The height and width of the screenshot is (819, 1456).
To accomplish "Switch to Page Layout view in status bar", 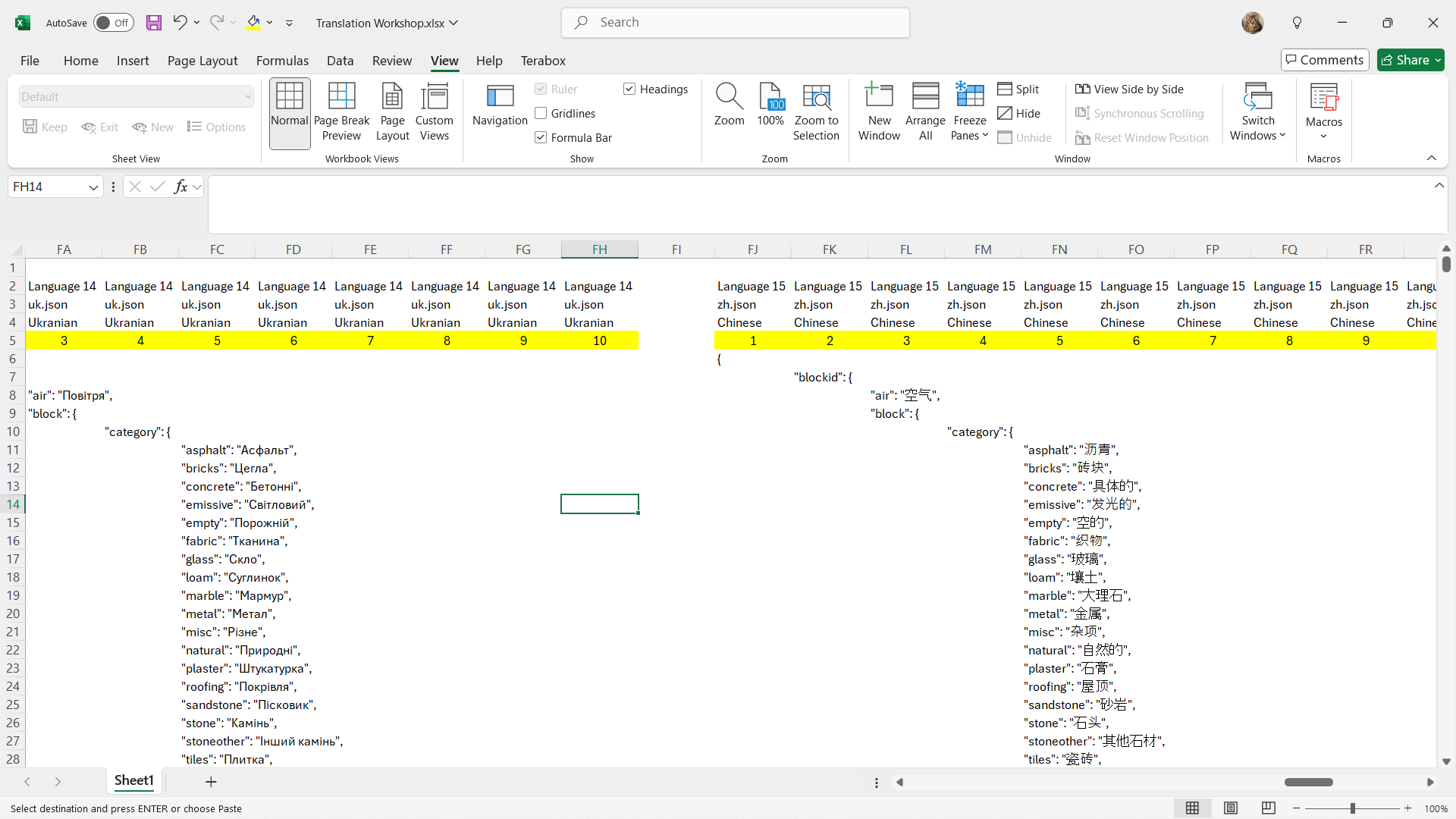I will [x=1231, y=808].
